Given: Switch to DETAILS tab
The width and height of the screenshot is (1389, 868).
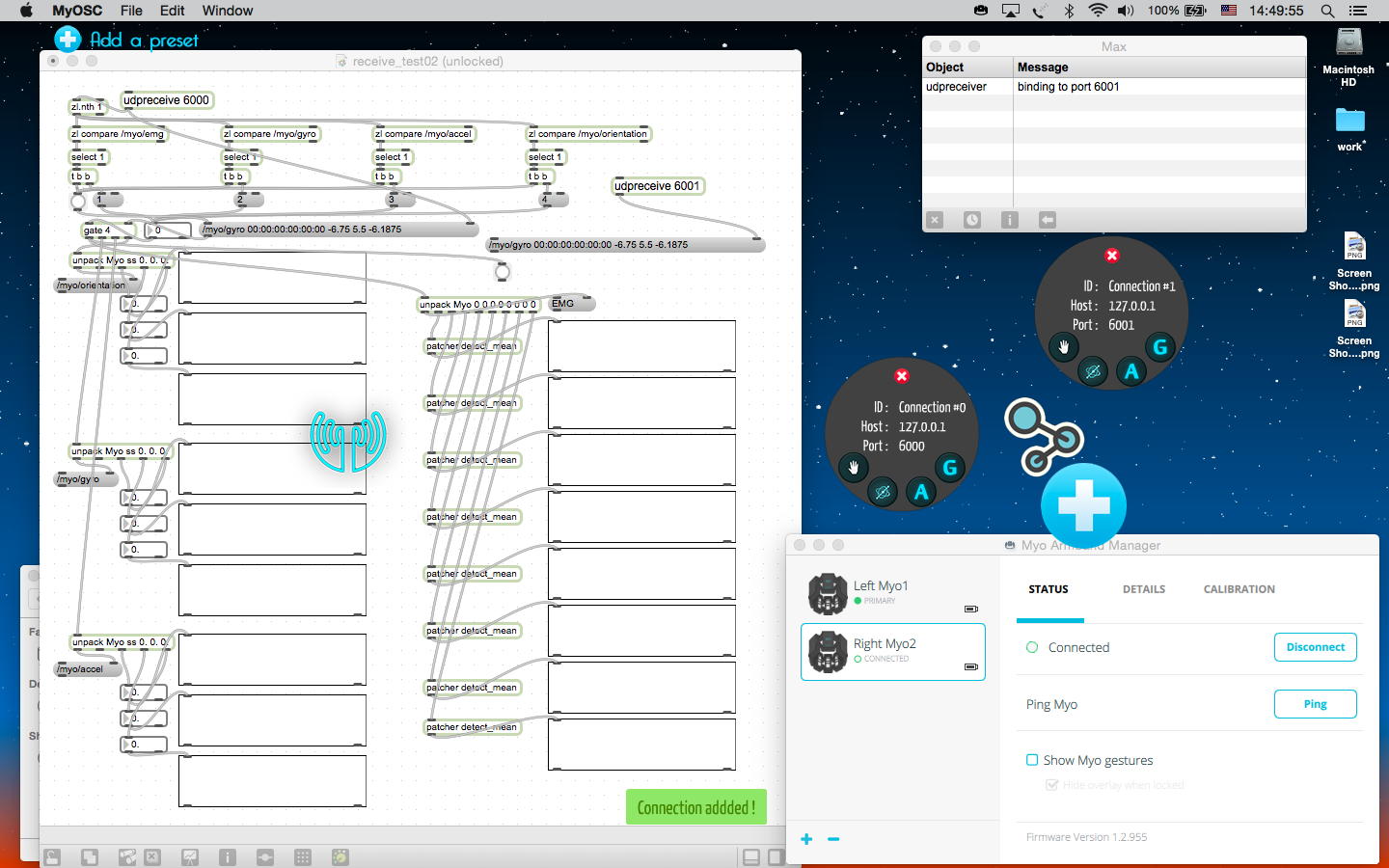Looking at the screenshot, I should tap(1144, 589).
